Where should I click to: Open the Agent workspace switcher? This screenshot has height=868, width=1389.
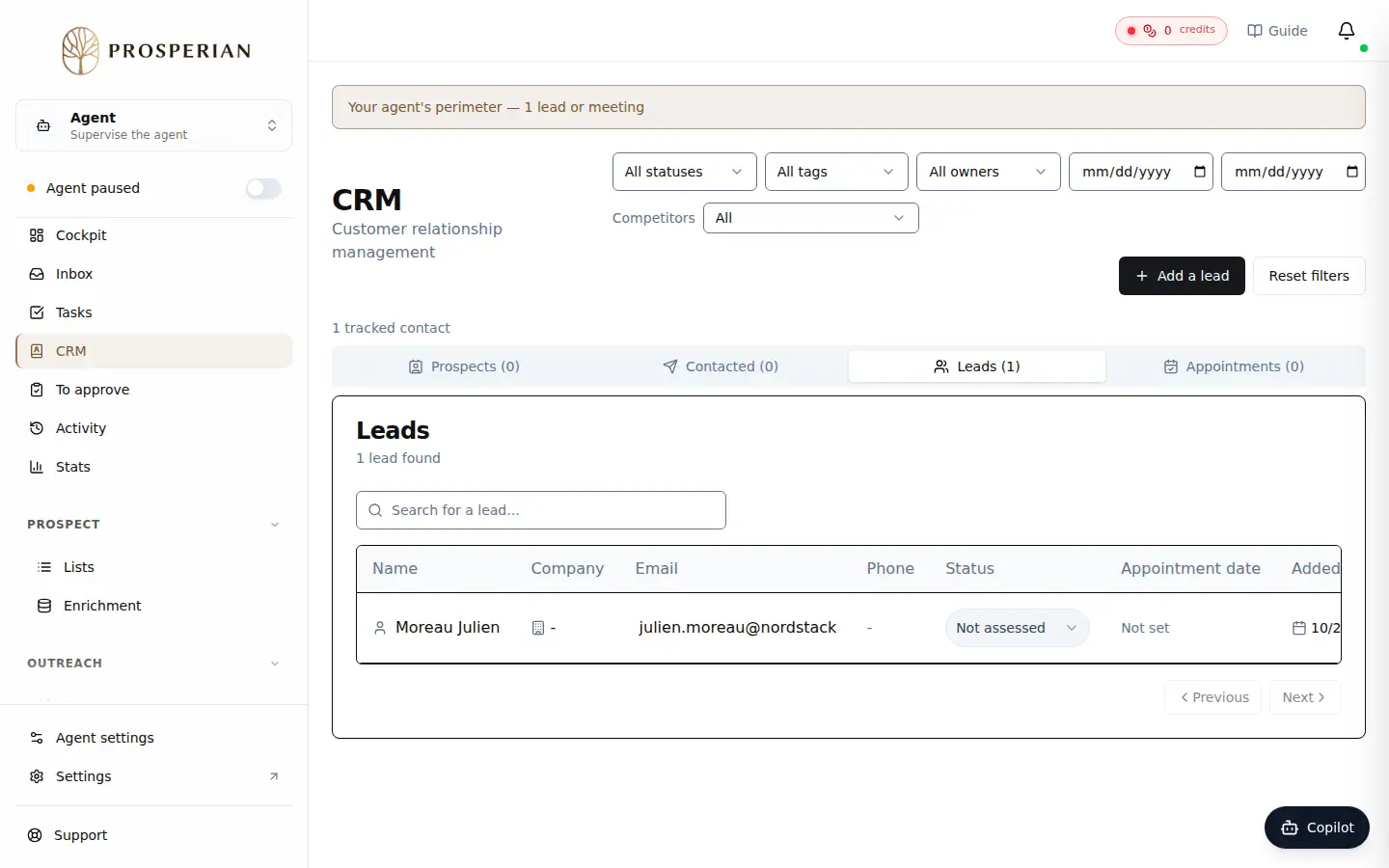coord(154,125)
